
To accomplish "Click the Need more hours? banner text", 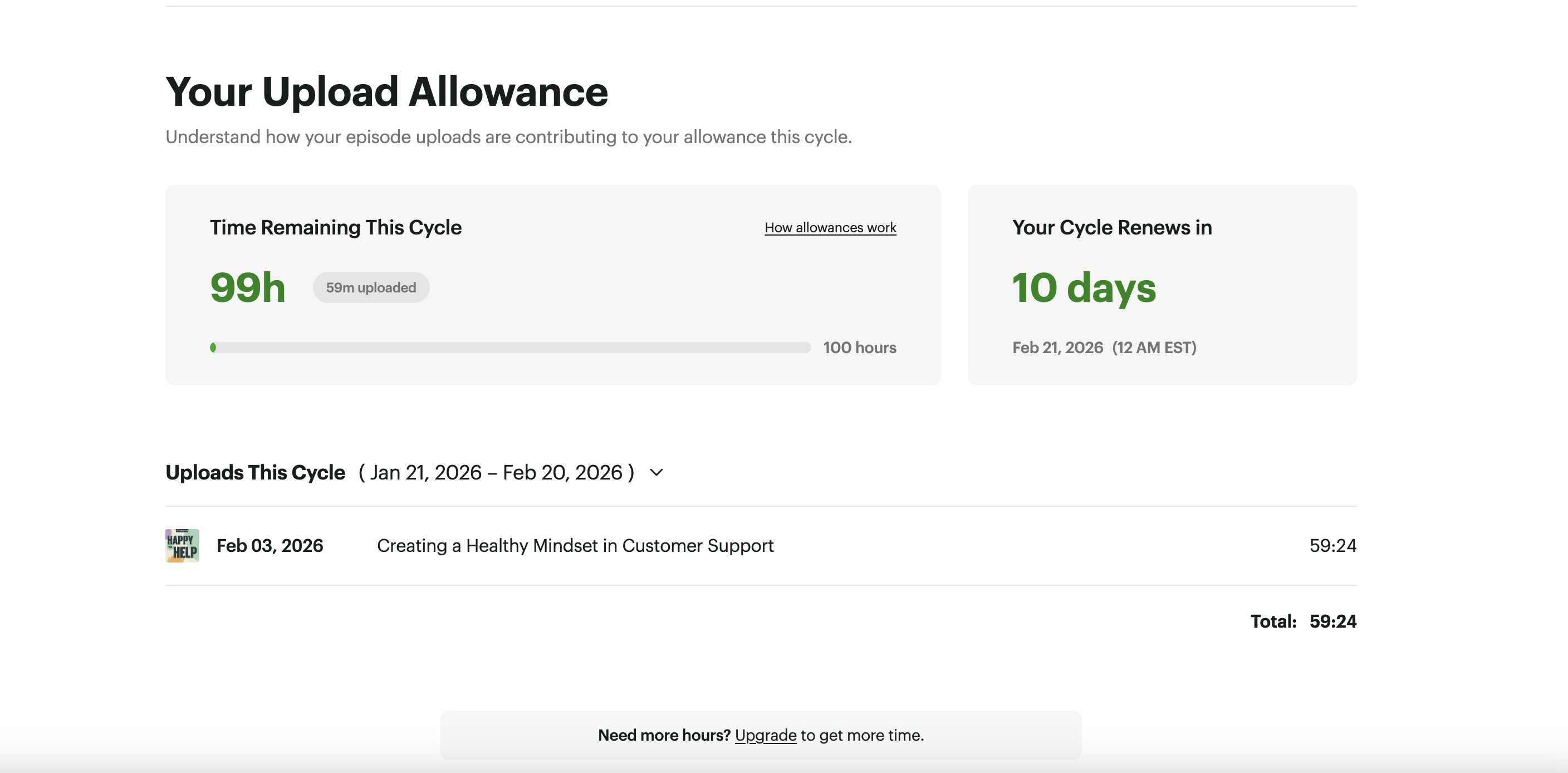I will pyautogui.click(x=664, y=735).
